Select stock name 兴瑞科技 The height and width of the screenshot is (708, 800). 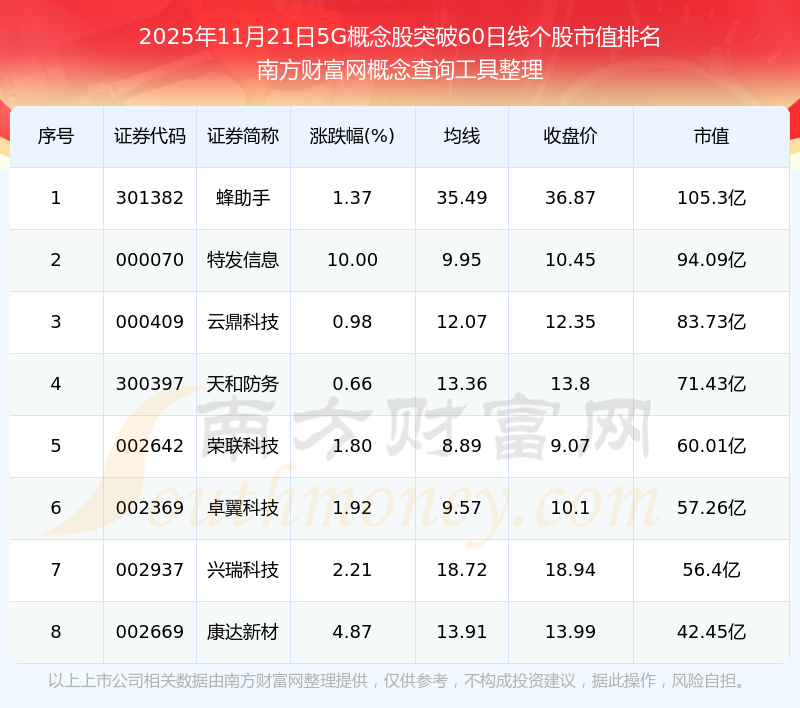243,570
